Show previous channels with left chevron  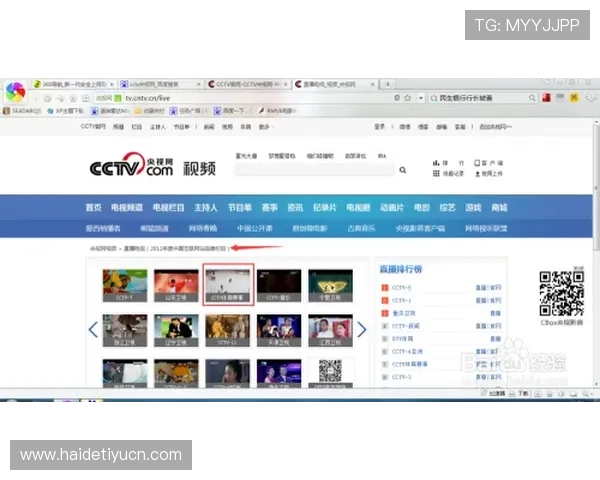93,330
